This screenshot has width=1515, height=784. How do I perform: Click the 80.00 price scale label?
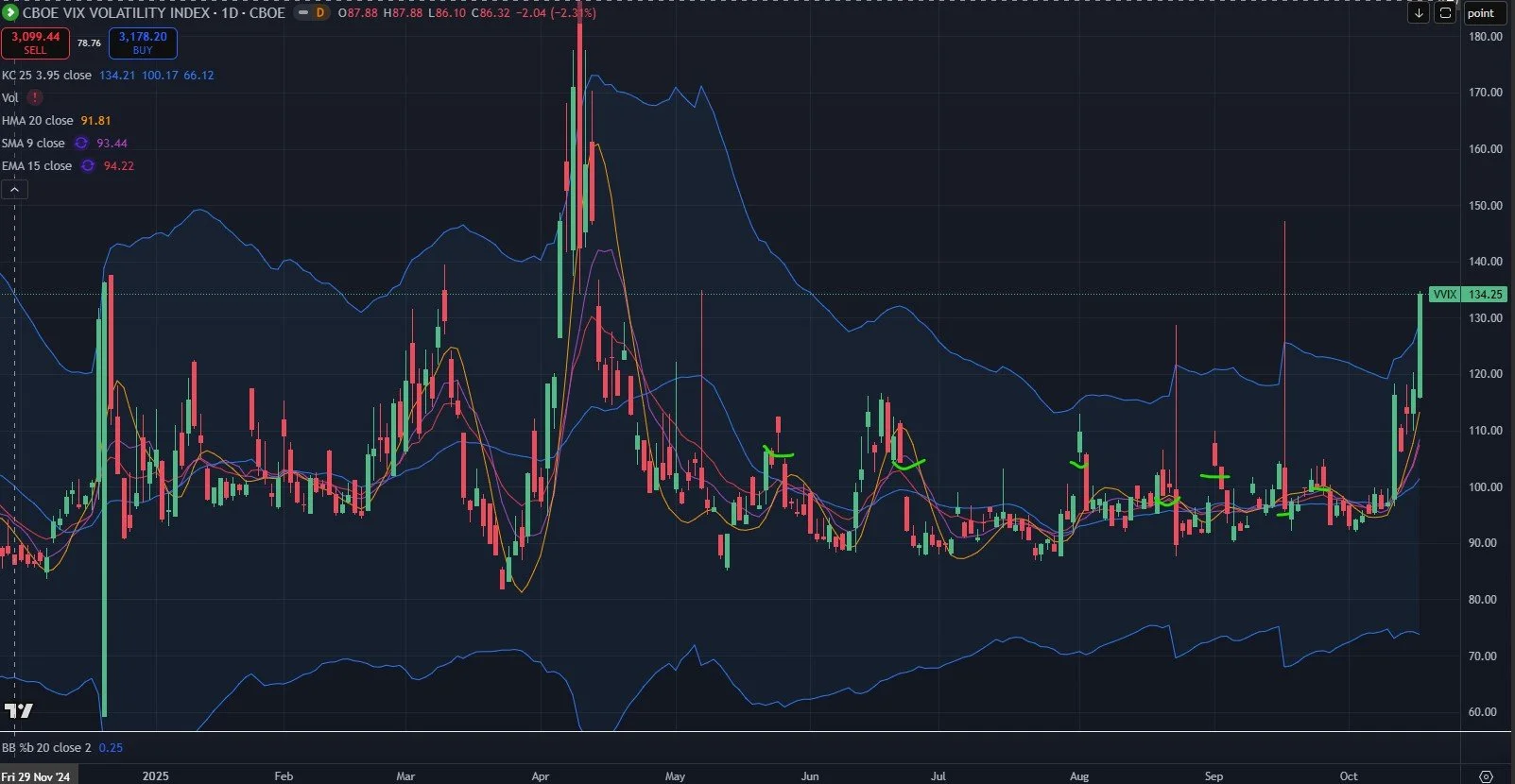pos(1483,600)
